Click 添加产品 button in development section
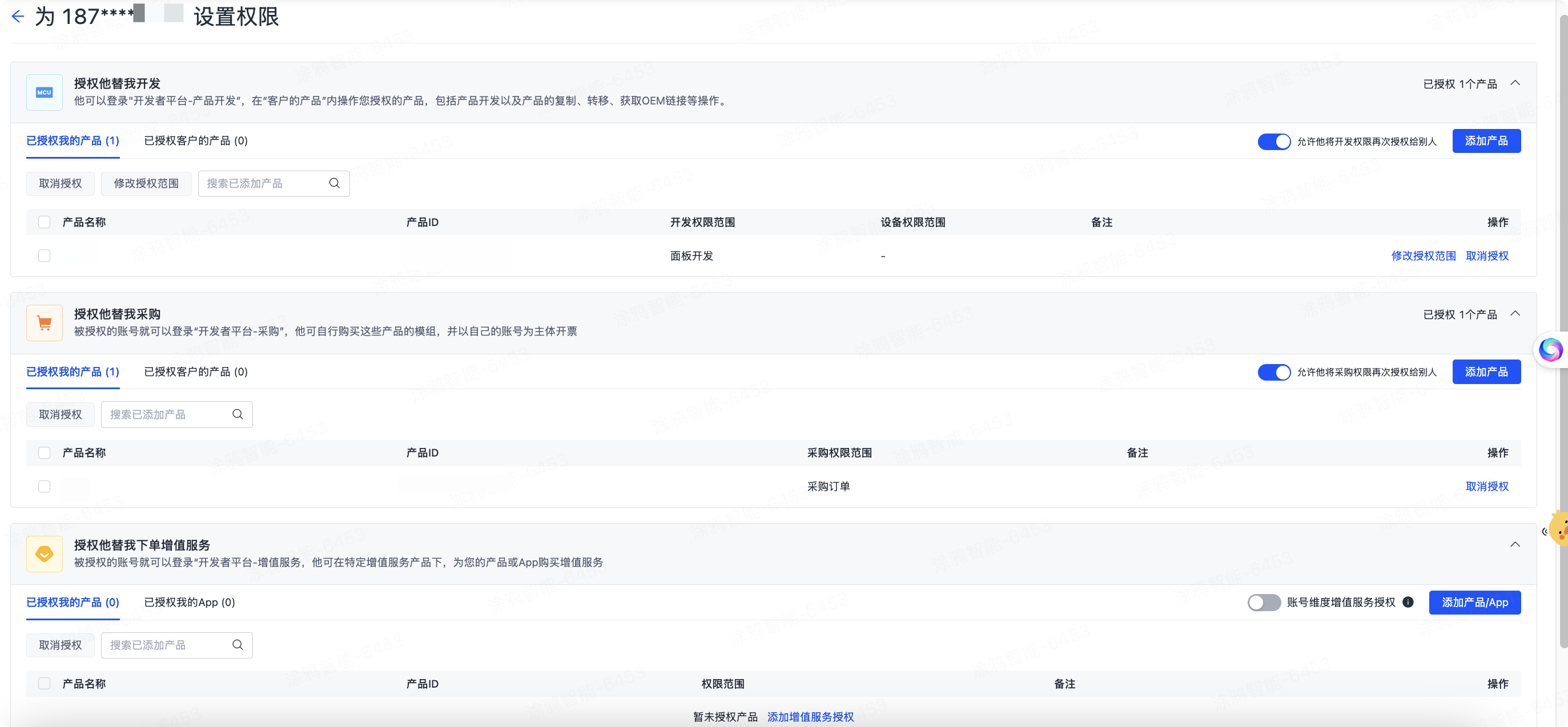The width and height of the screenshot is (1568, 727). tap(1486, 140)
